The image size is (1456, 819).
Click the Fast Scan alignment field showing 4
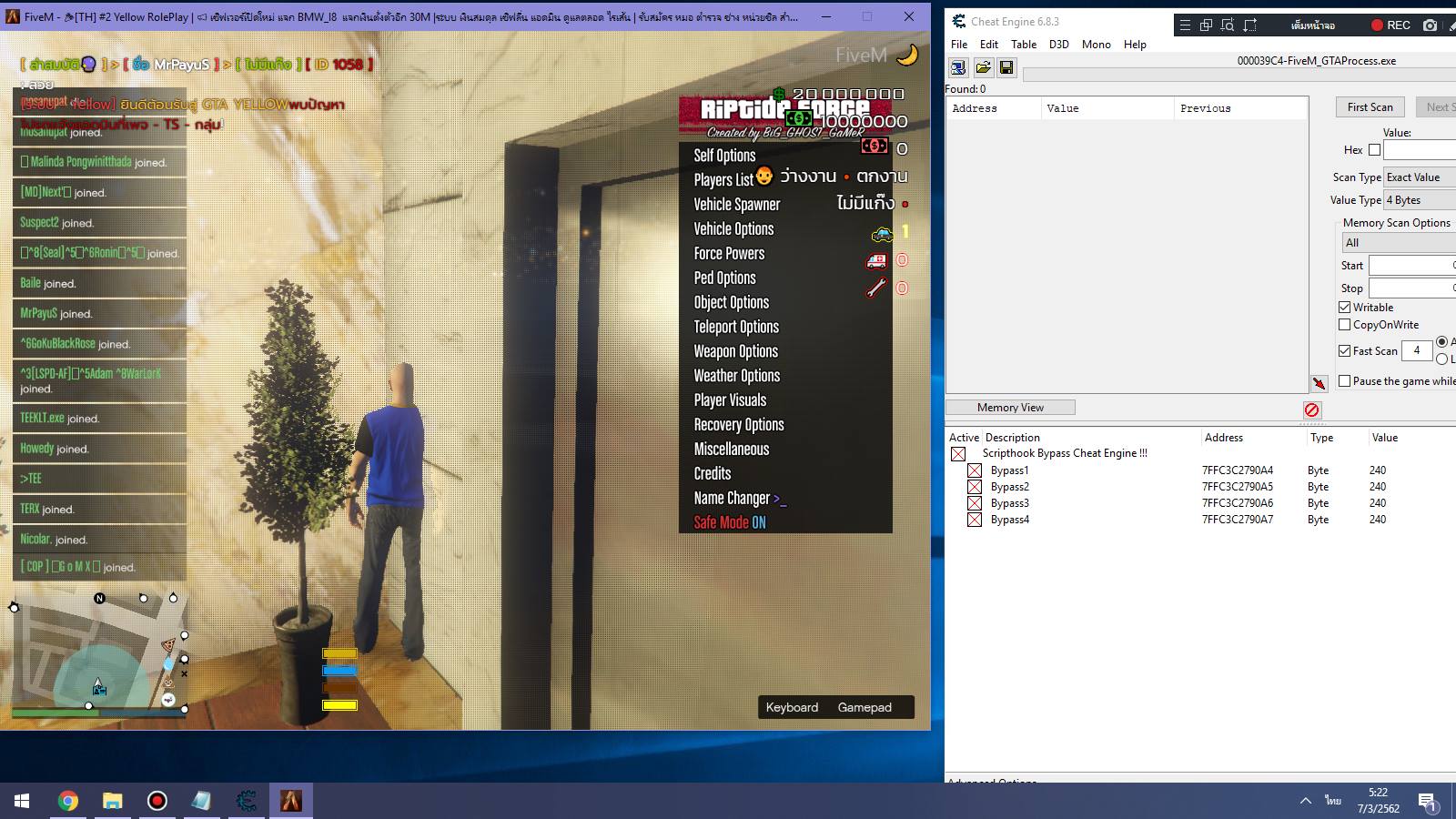click(x=1417, y=350)
